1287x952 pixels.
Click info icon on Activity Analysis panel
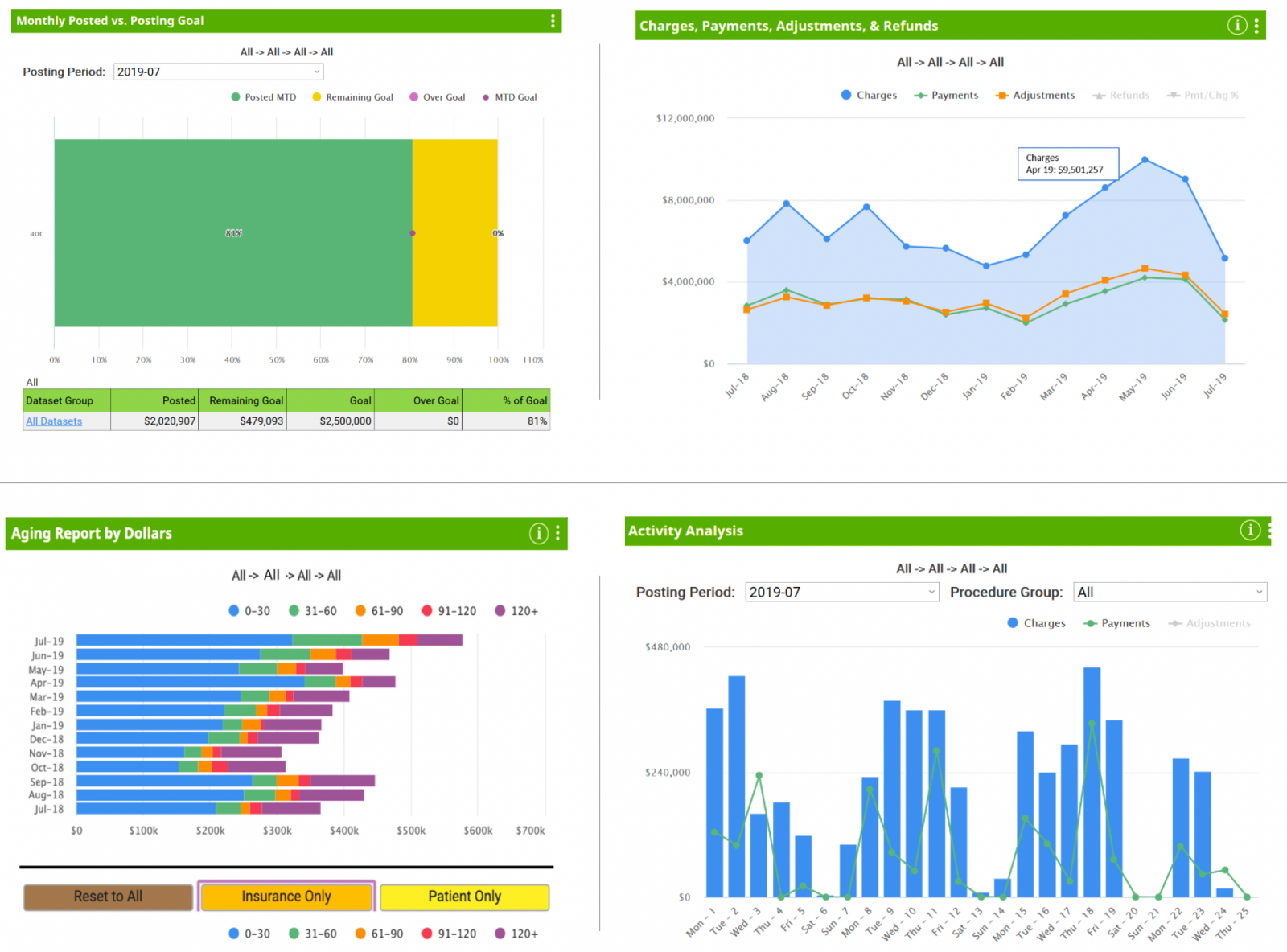(1250, 530)
